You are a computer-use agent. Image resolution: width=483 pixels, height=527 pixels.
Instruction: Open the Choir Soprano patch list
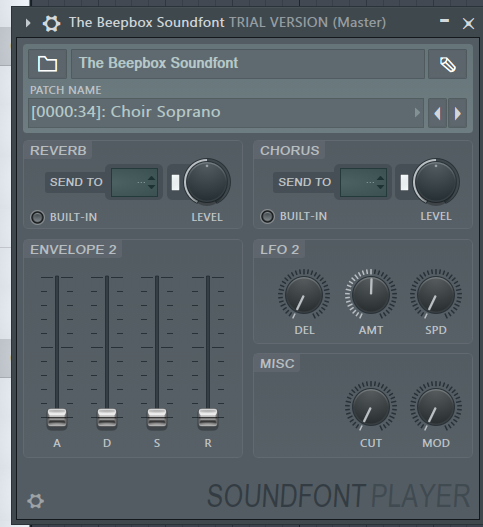[226, 113]
